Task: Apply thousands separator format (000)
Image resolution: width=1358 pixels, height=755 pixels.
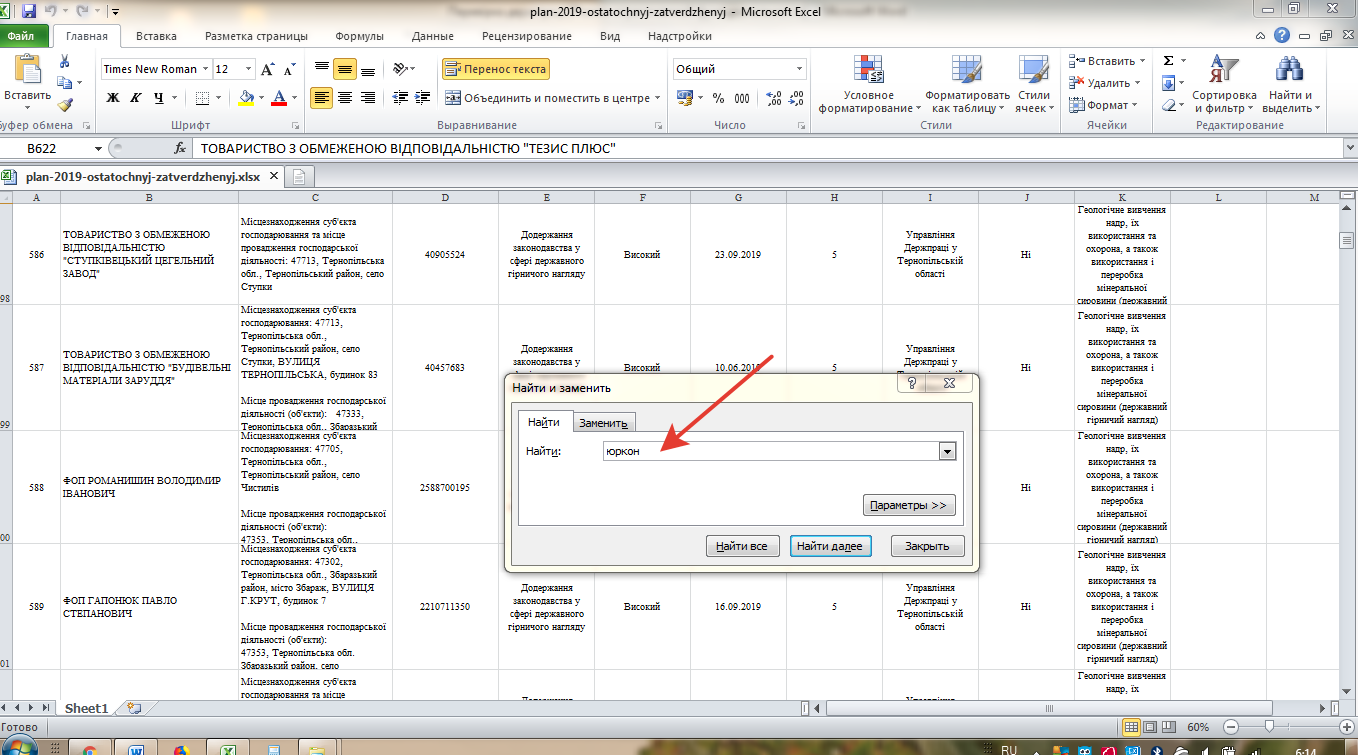Action: point(742,98)
